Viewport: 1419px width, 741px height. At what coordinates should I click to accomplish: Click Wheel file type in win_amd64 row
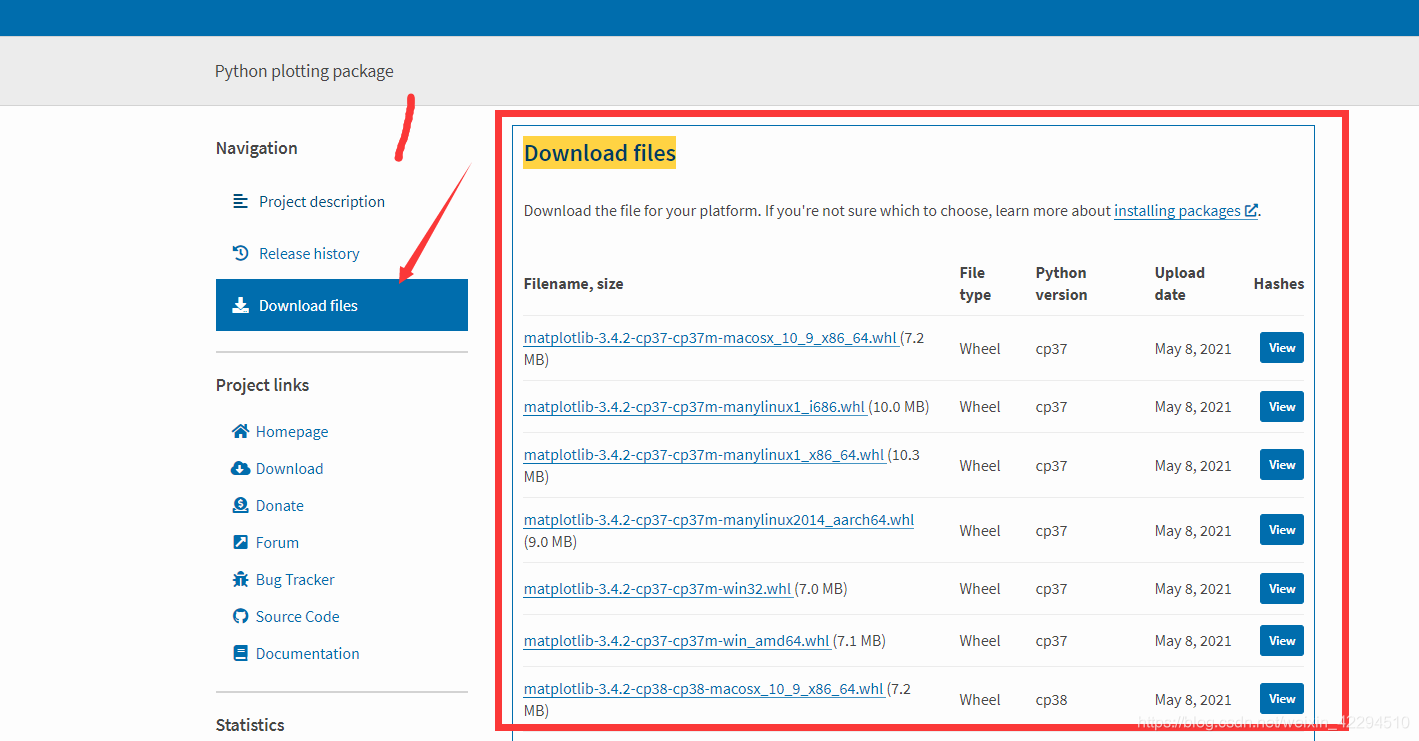980,641
